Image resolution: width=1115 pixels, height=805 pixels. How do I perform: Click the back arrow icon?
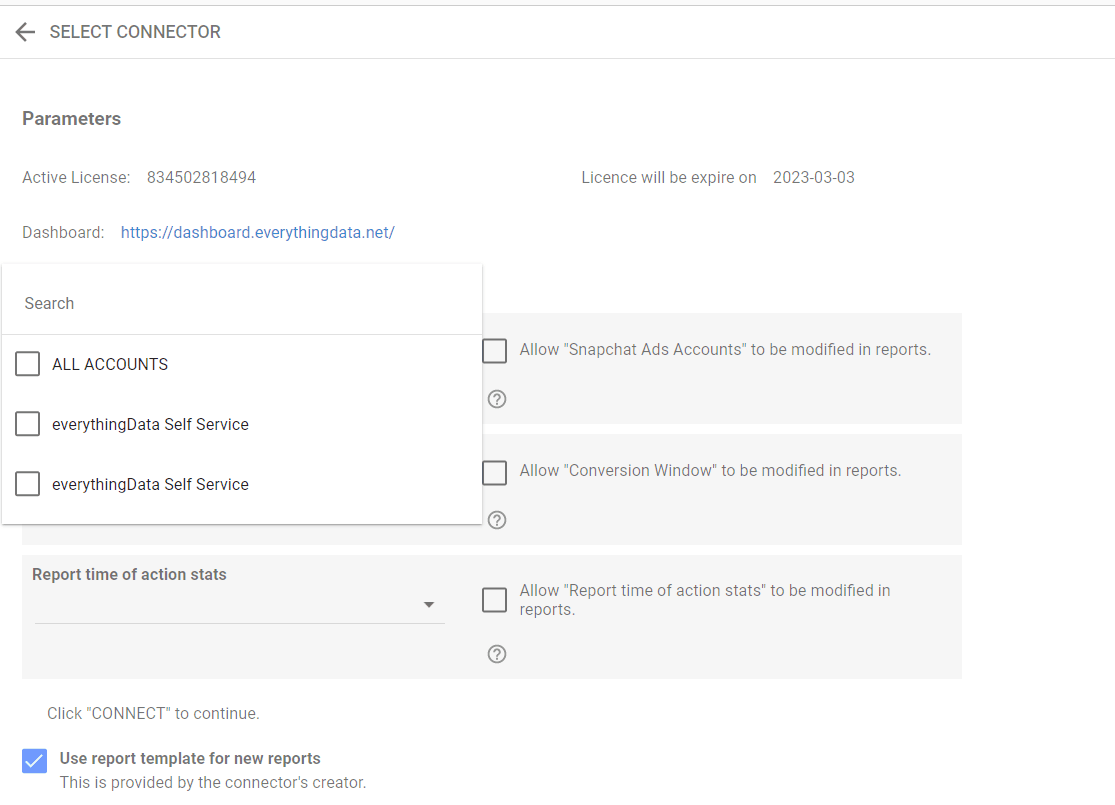[x=25, y=32]
